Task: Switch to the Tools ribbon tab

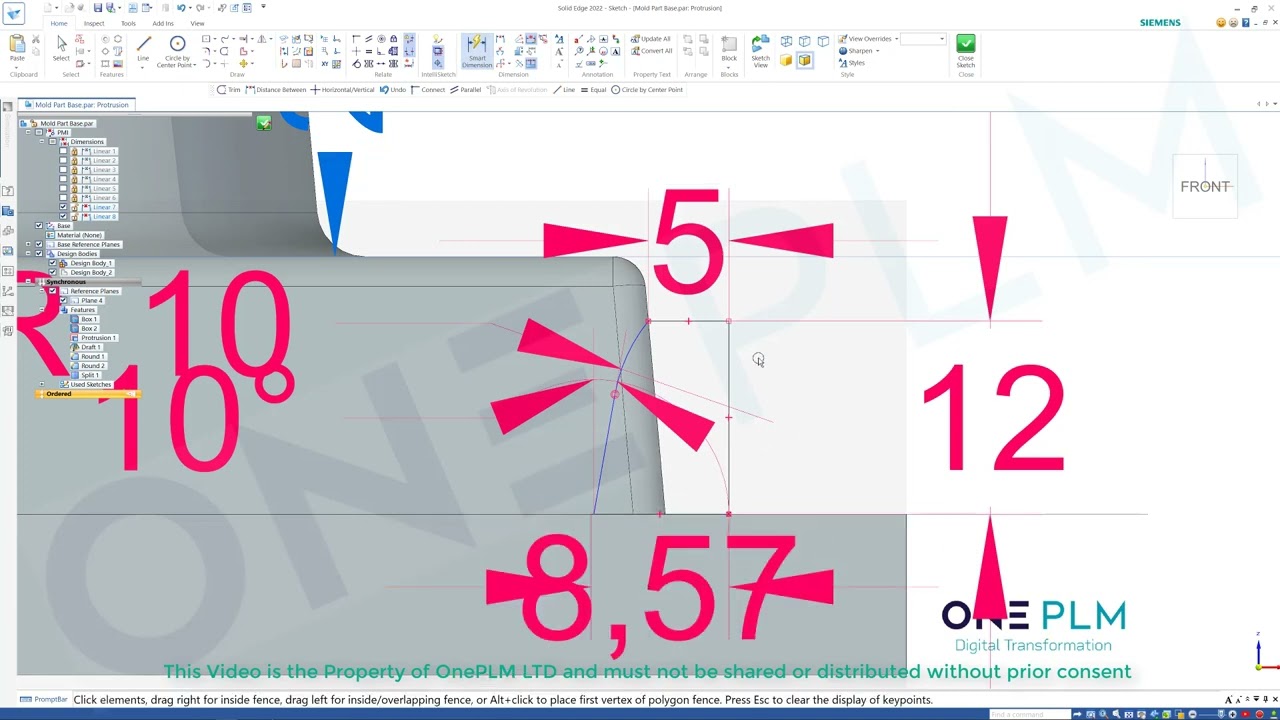Action: point(128,23)
